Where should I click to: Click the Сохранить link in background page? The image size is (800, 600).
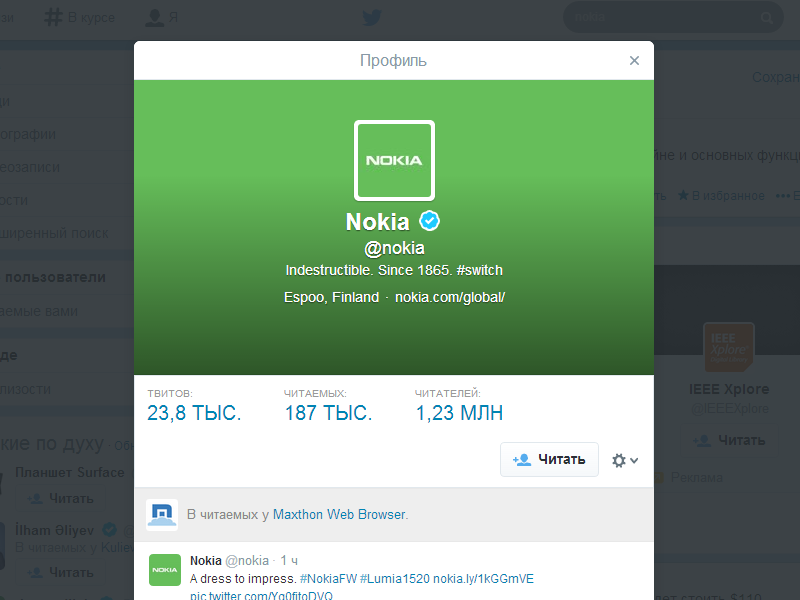tap(776, 77)
